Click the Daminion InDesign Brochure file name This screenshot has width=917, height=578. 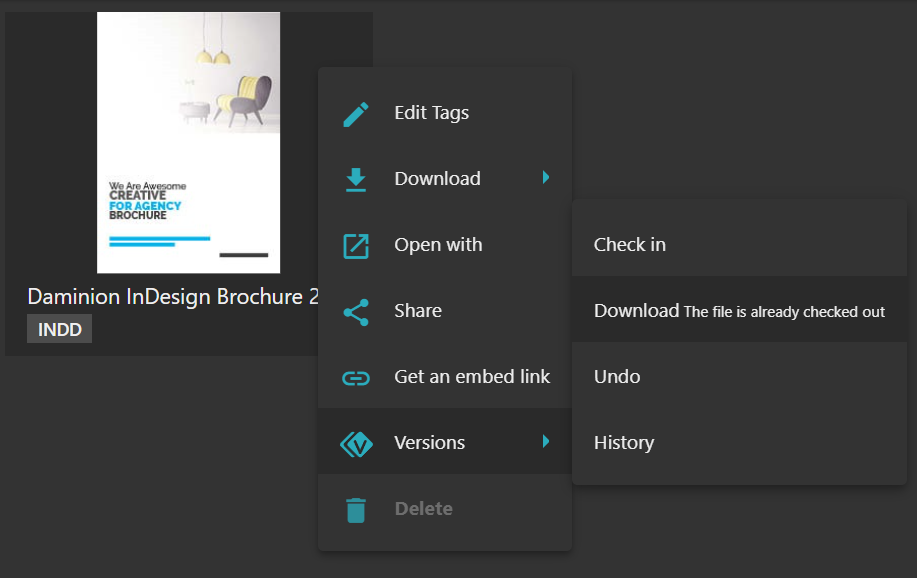172,297
